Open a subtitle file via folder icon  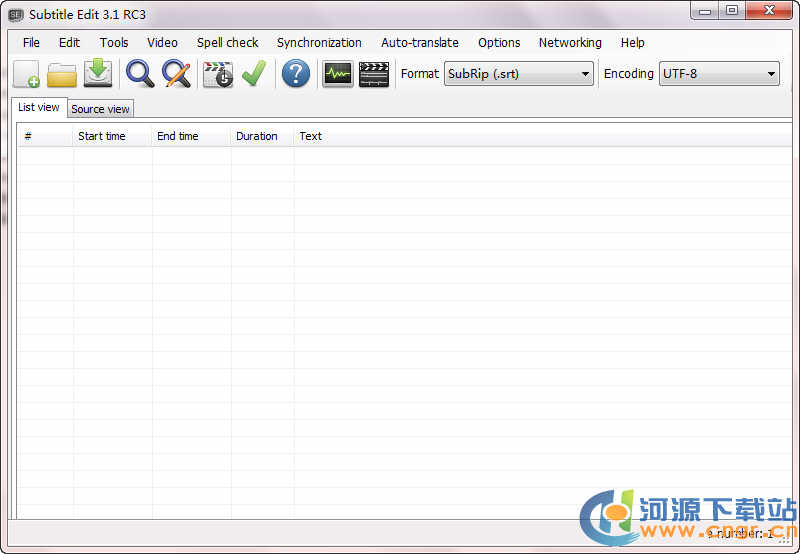click(62, 74)
